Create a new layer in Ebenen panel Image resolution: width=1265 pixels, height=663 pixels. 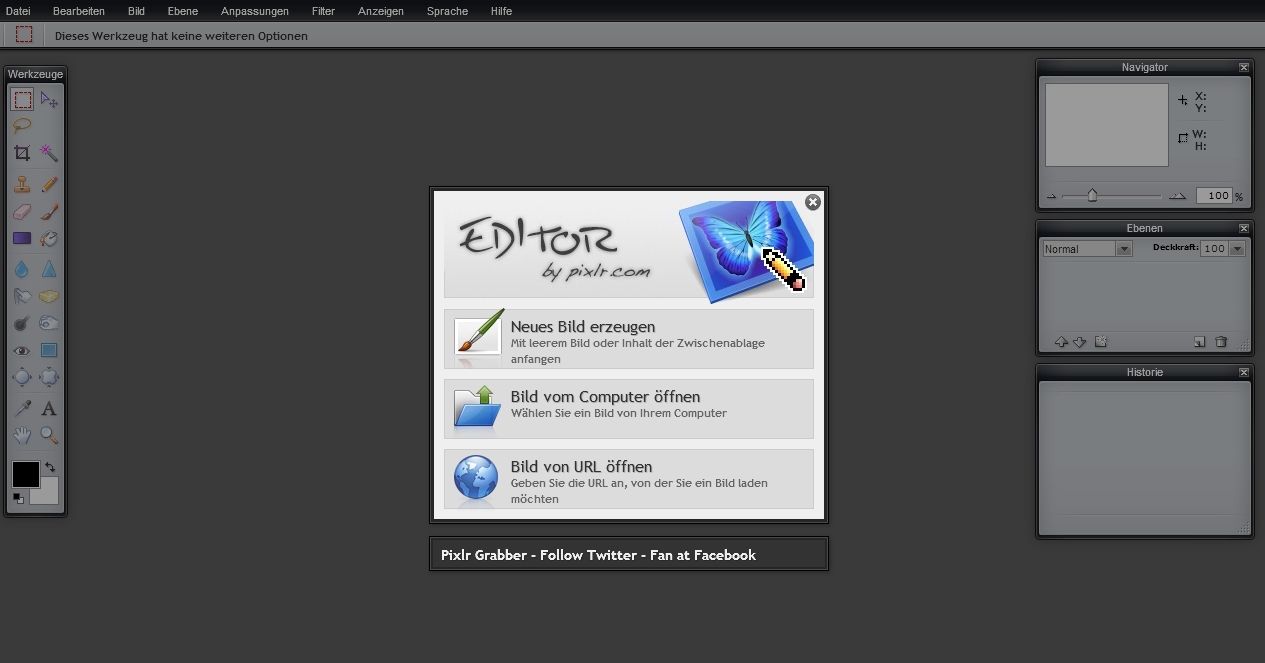coord(1200,342)
